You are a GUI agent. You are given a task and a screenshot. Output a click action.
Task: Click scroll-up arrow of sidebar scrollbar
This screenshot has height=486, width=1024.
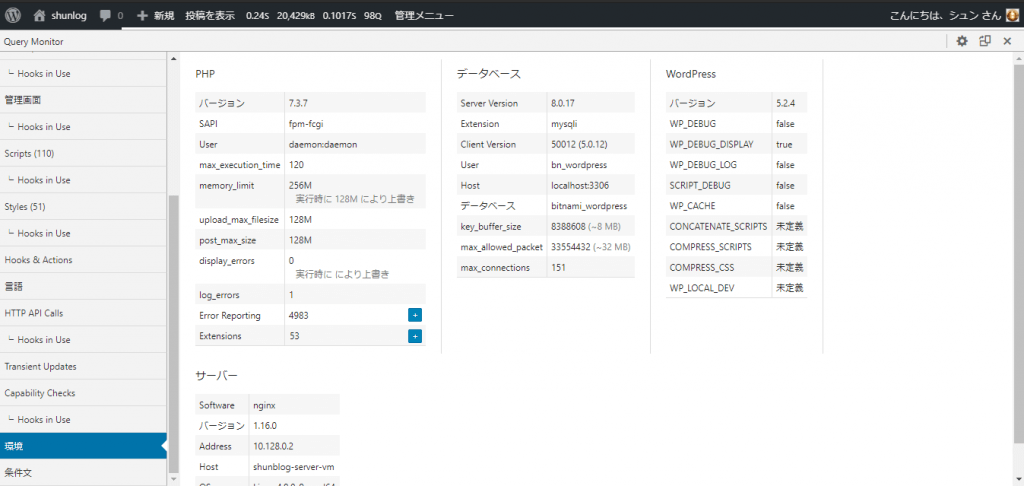click(x=173, y=59)
